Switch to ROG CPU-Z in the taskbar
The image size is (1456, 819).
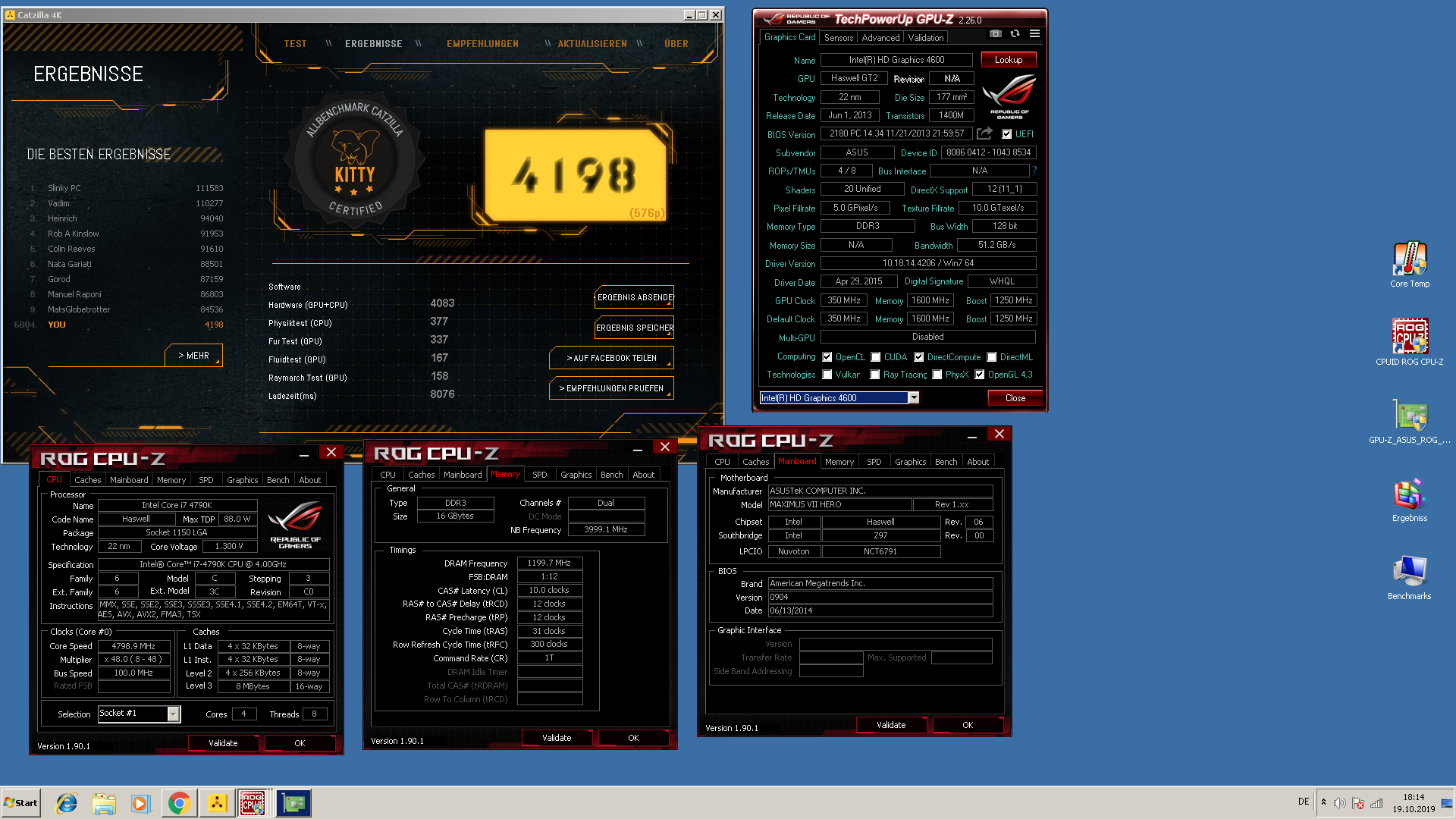(253, 803)
